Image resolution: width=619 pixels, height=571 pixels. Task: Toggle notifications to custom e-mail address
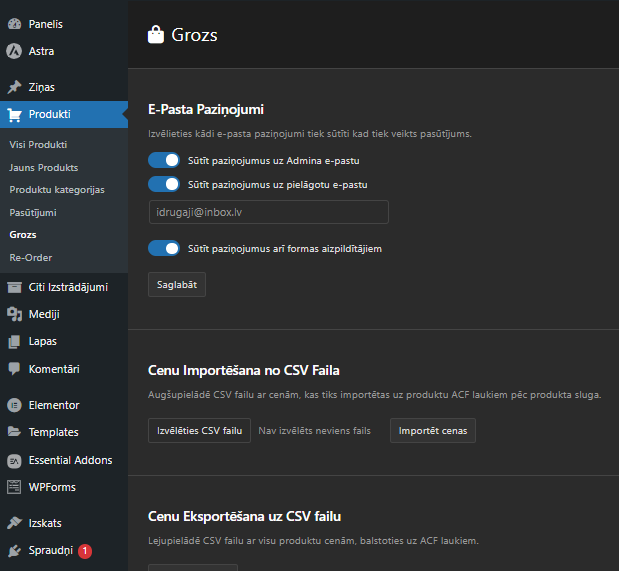(x=164, y=184)
